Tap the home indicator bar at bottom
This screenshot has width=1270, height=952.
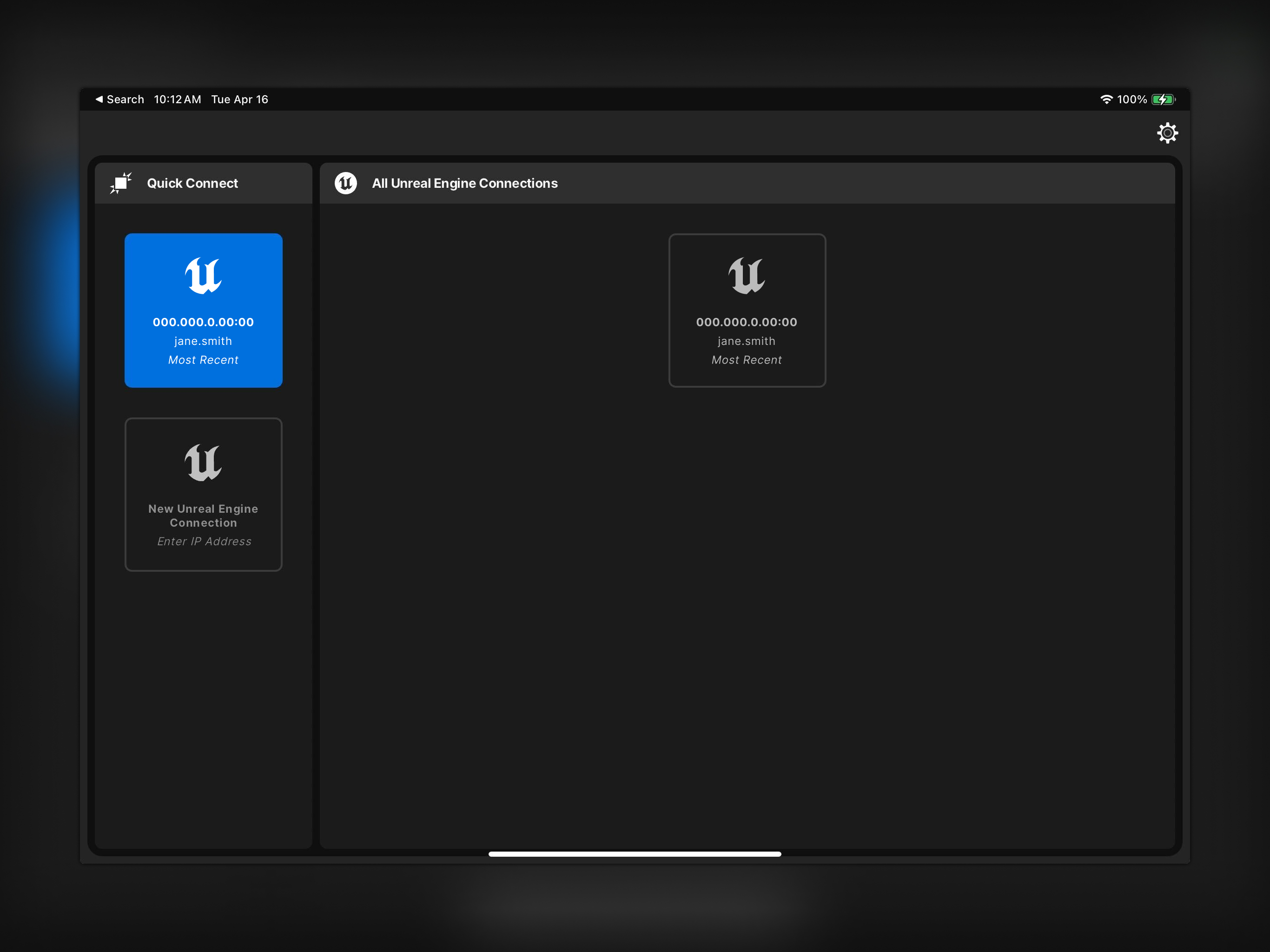(635, 854)
